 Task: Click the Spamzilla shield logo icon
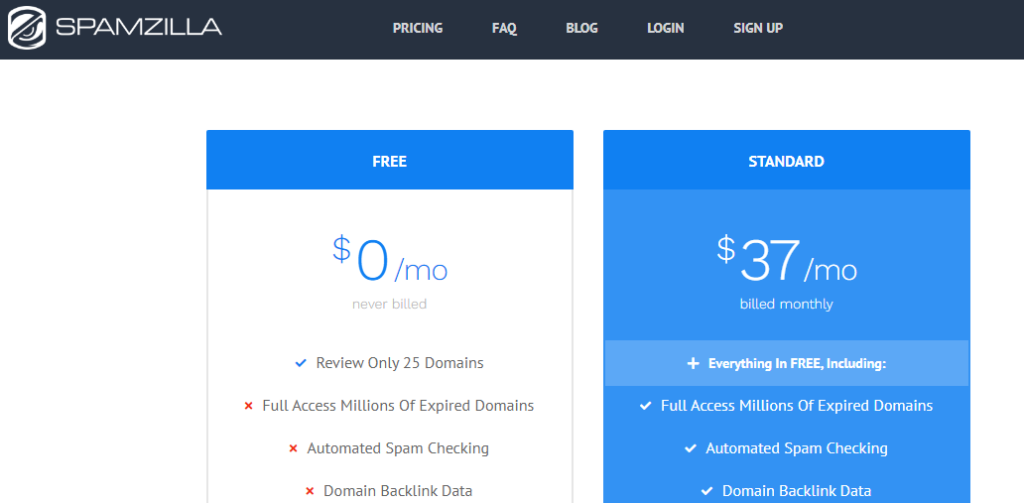tap(27, 28)
